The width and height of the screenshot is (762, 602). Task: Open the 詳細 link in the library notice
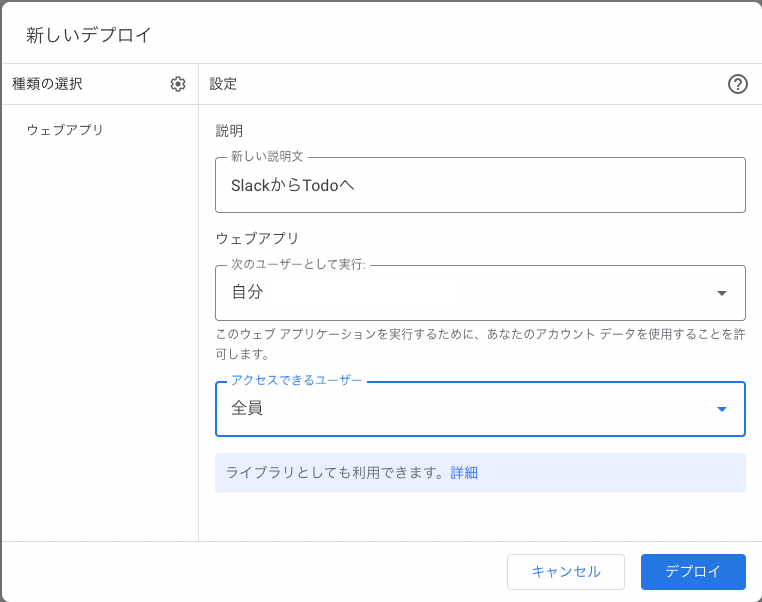tap(464, 473)
